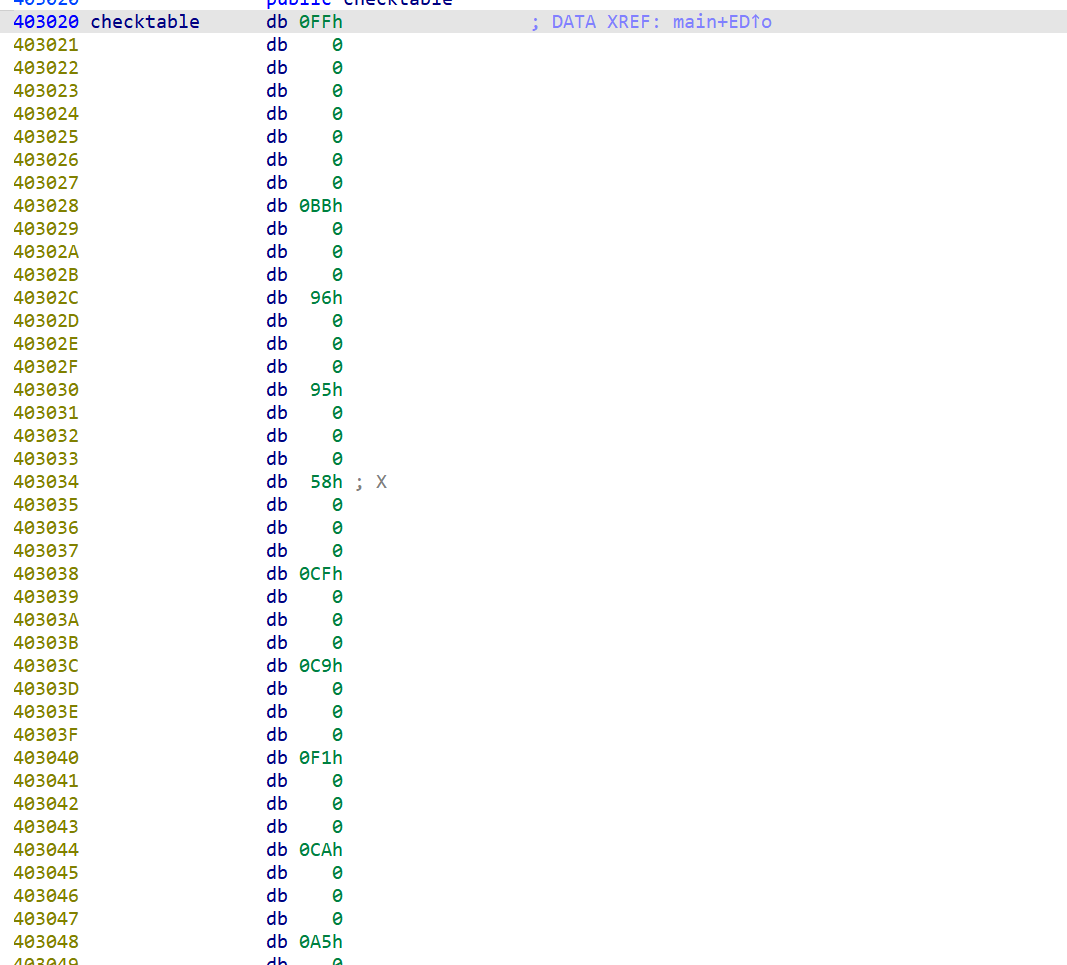
Task: Click the X character comment
Action: tap(381, 482)
